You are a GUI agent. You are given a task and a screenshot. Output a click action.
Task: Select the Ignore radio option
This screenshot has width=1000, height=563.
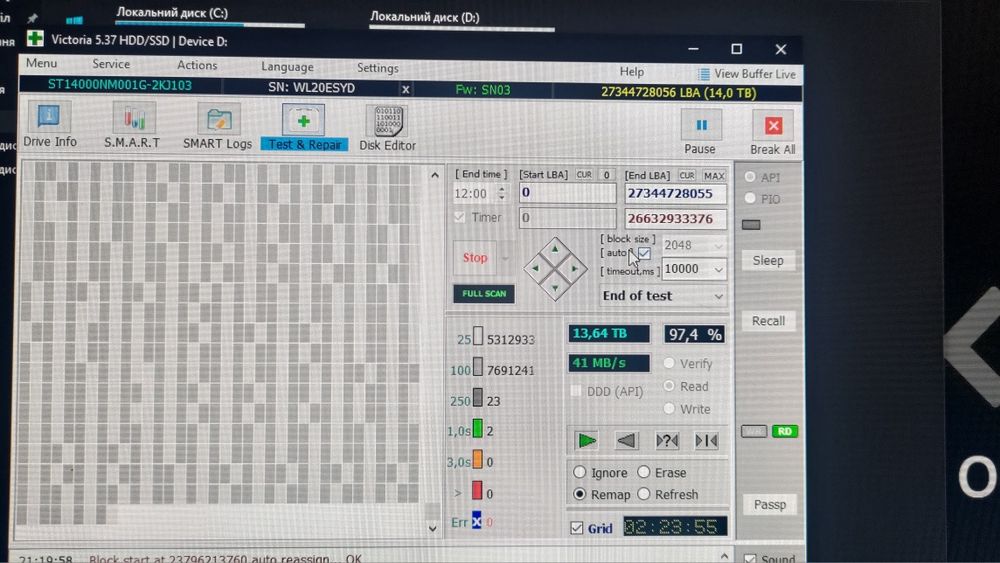tap(579, 472)
